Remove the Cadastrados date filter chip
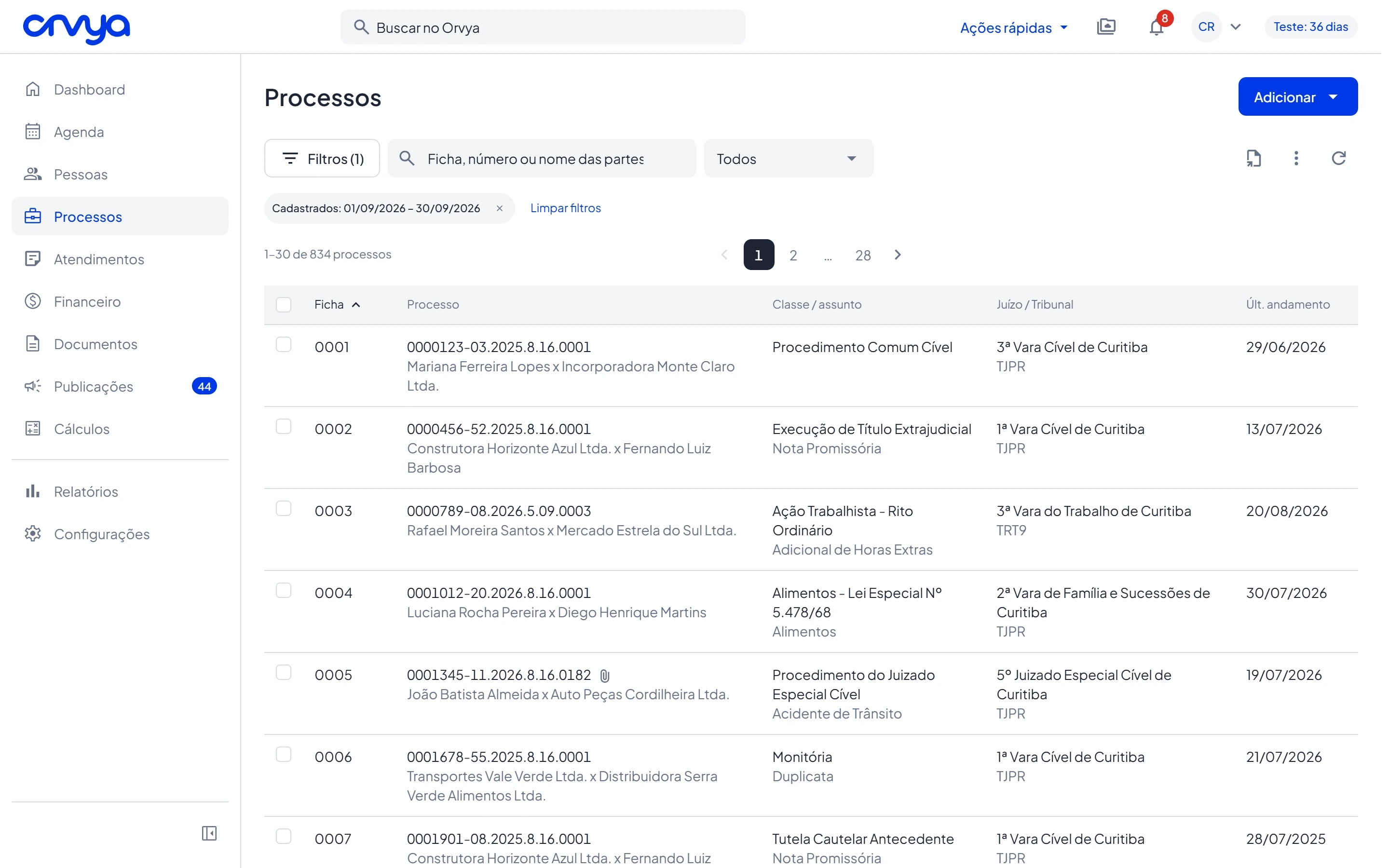Image resolution: width=1389 pixels, height=868 pixels. point(499,208)
